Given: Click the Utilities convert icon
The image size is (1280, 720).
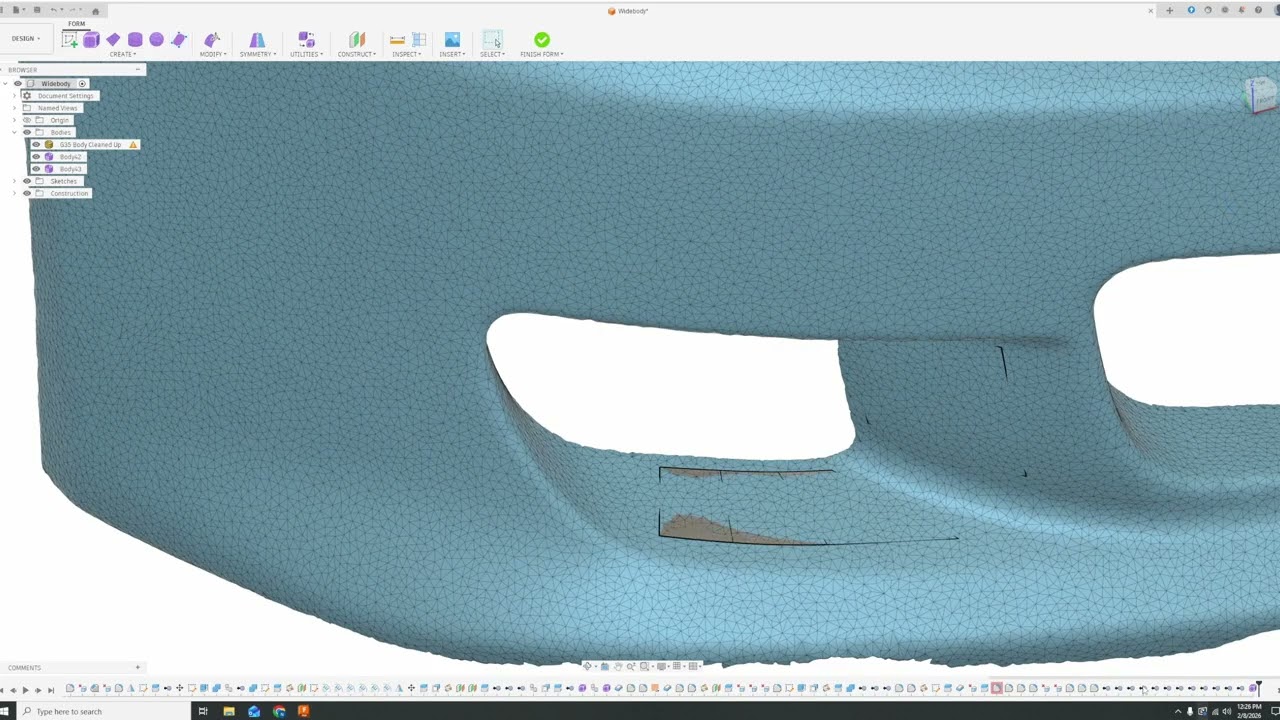Looking at the screenshot, I should click(x=306, y=39).
